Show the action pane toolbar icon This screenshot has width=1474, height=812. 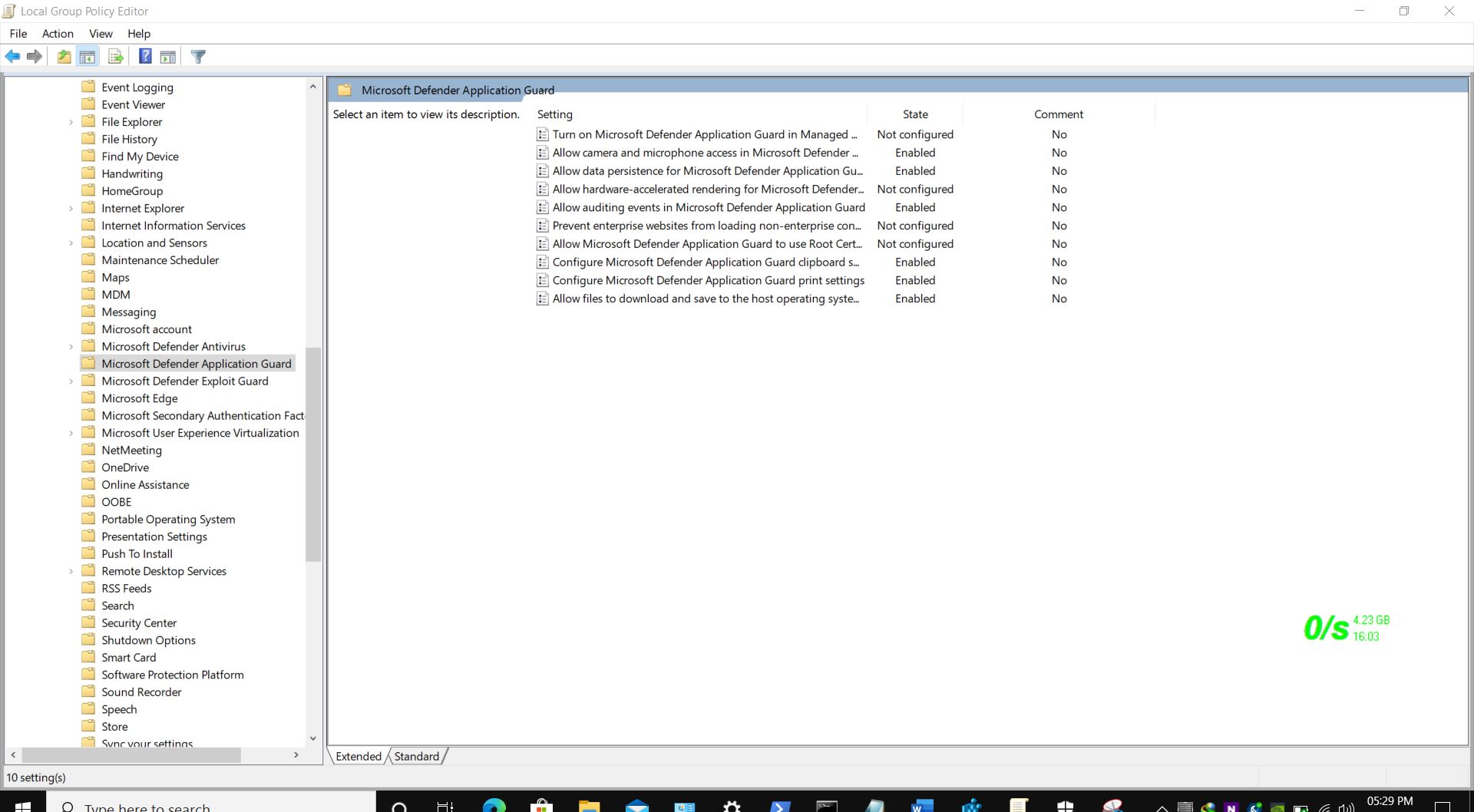(168, 56)
